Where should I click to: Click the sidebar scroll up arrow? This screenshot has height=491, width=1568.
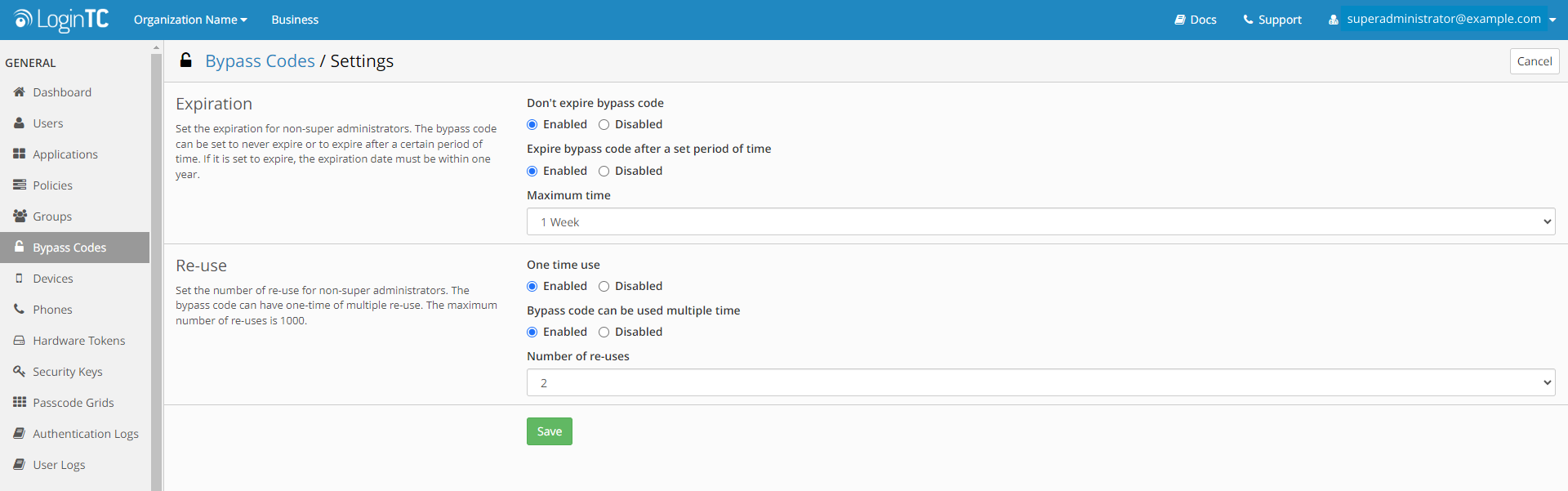pos(156,48)
